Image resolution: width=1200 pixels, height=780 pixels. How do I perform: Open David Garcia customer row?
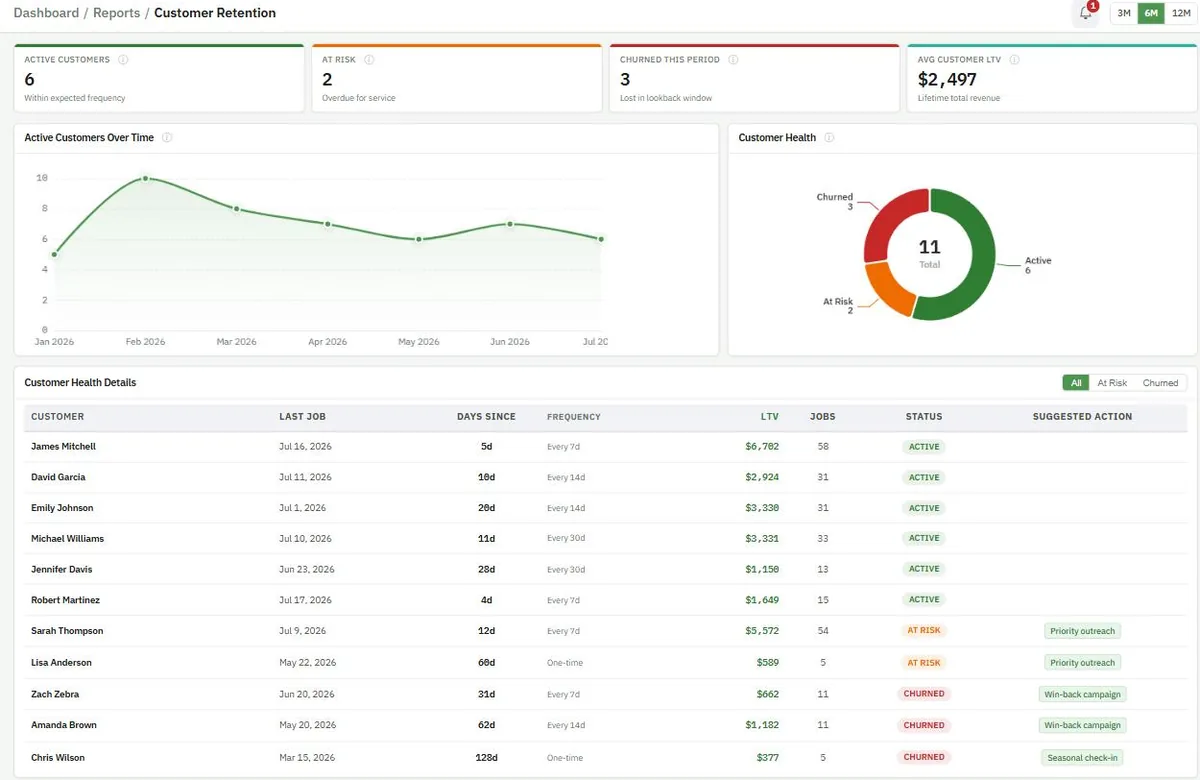(x=605, y=478)
